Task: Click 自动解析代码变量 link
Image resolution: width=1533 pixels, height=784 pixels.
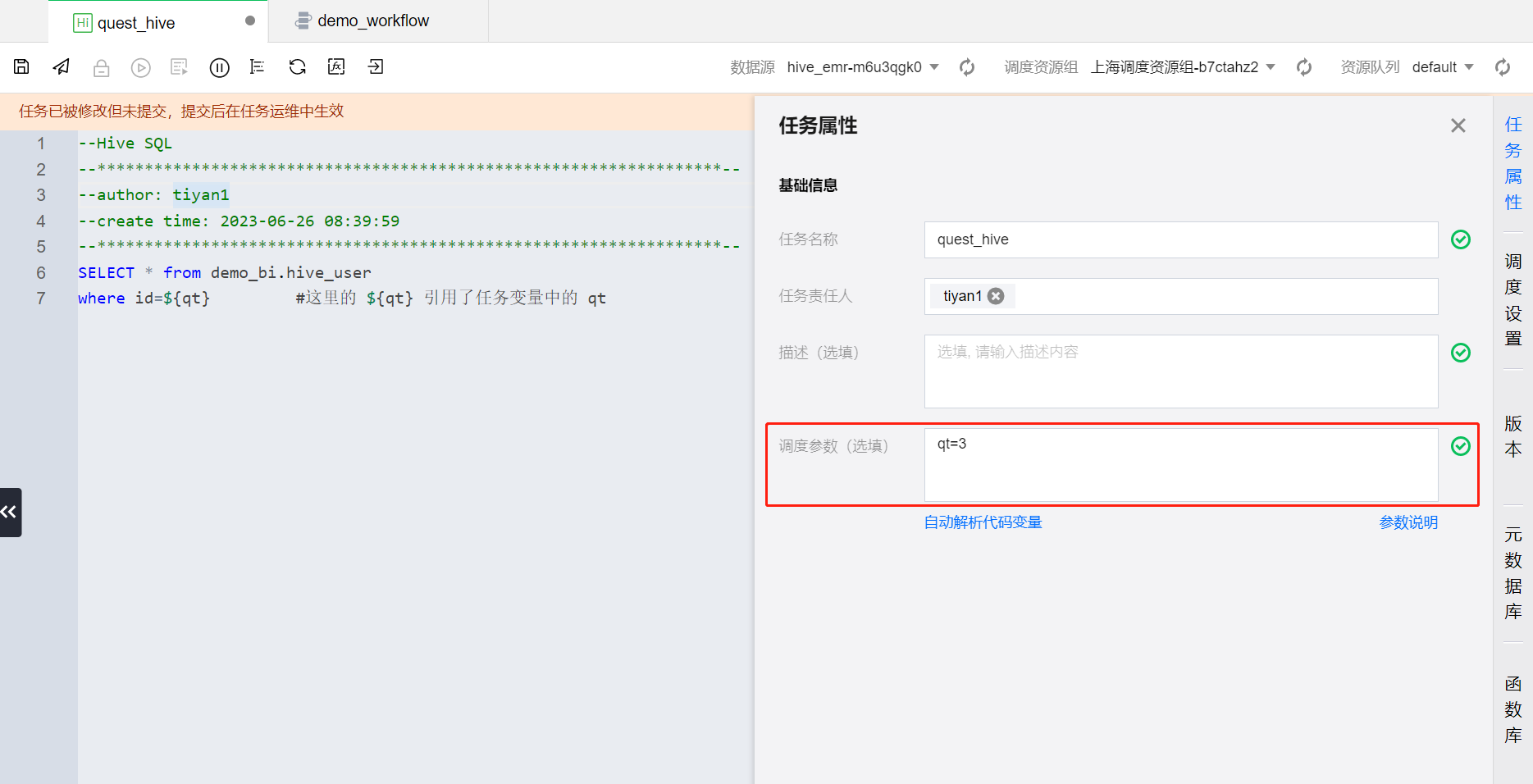Action: pos(983,522)
